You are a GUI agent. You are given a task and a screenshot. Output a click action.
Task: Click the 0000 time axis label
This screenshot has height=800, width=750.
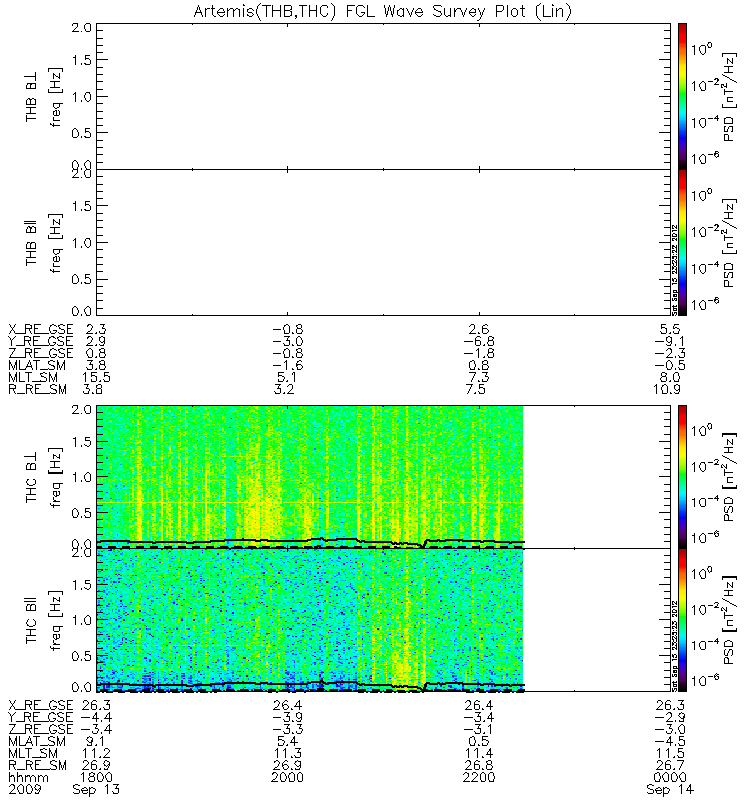pyautogui.click(x=670, y=778)
